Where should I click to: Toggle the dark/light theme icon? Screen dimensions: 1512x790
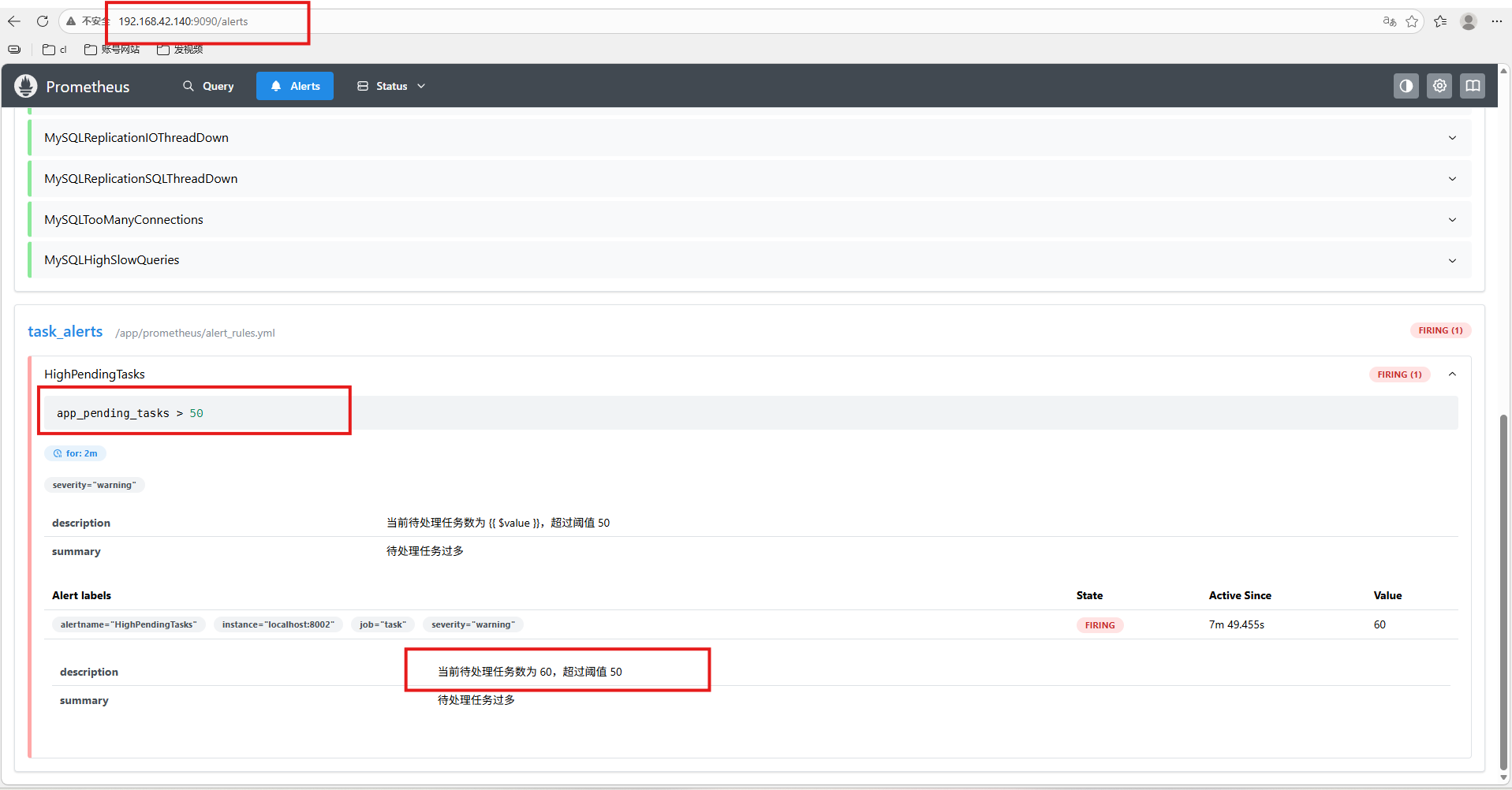coord(1406,86)
